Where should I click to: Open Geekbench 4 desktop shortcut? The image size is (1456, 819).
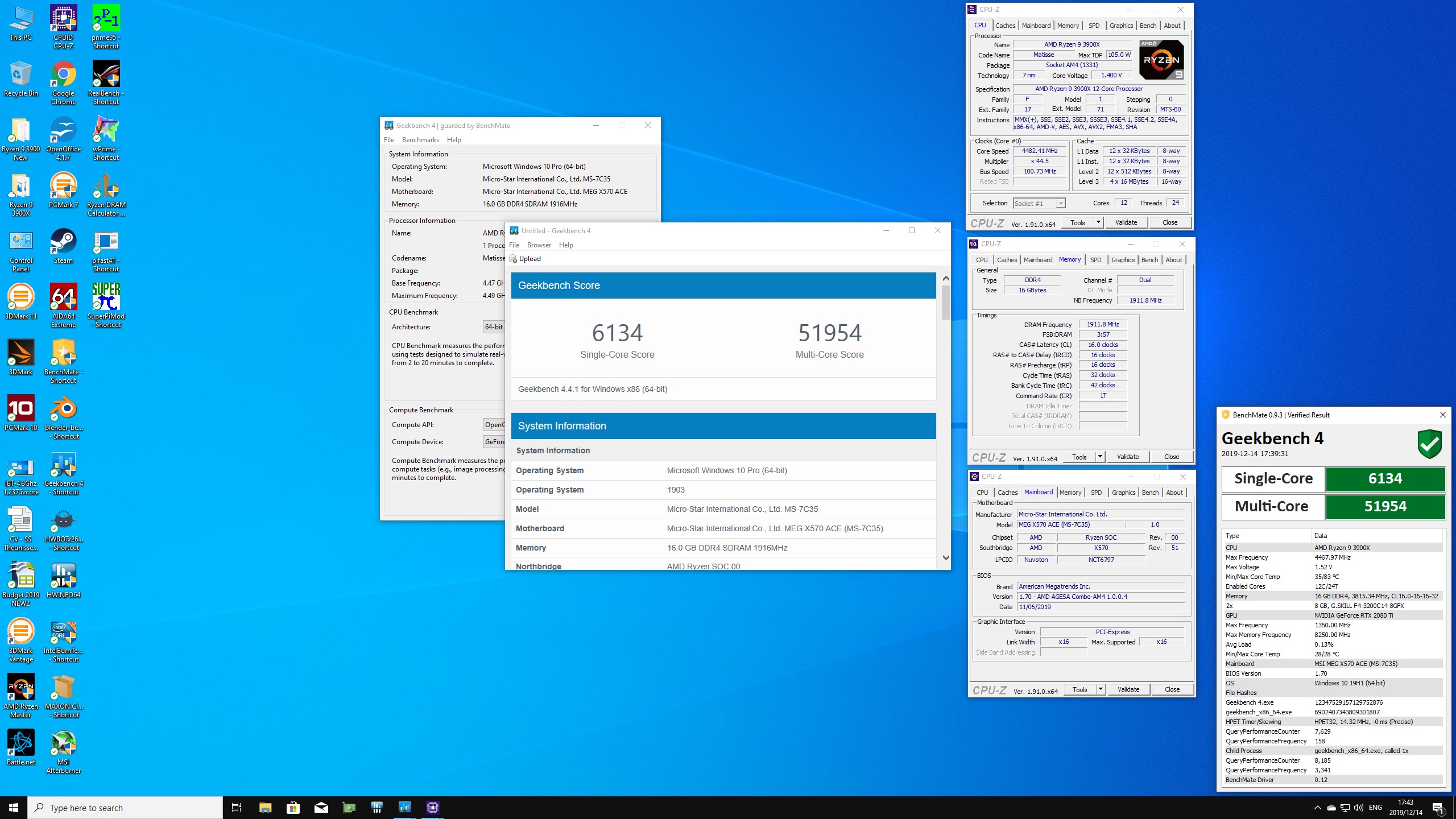pyautogui.click(x=63, y=473)
